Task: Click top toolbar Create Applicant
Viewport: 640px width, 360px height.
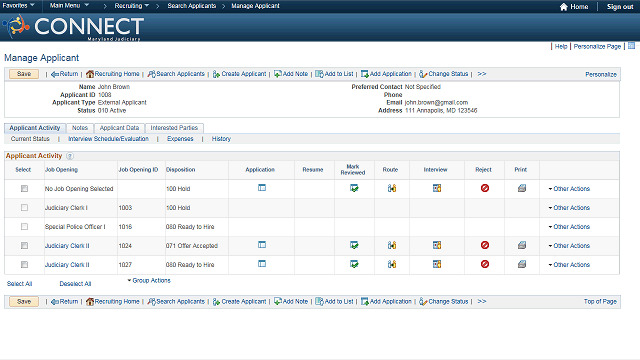Action: click(x=239, y=74)
